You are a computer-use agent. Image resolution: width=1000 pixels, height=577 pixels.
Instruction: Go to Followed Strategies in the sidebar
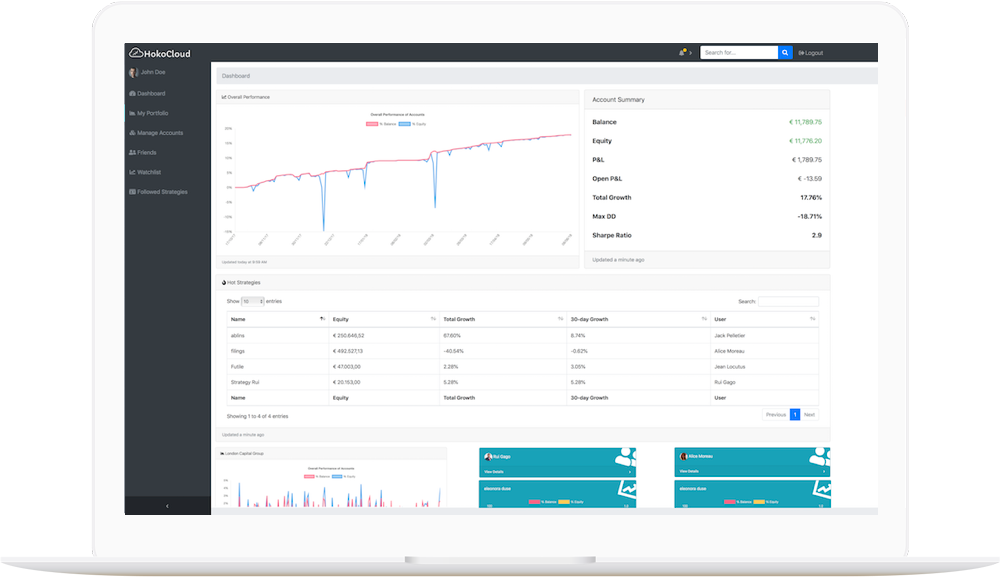click(x=162, y=192)
